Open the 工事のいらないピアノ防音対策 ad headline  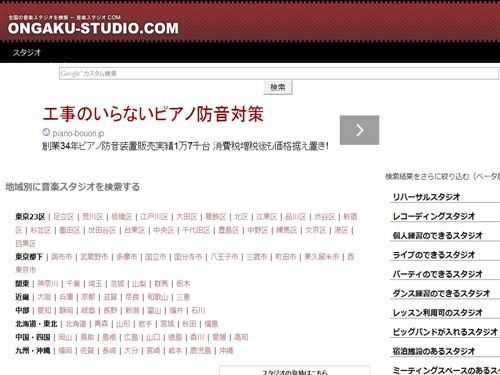coord(153,114)
